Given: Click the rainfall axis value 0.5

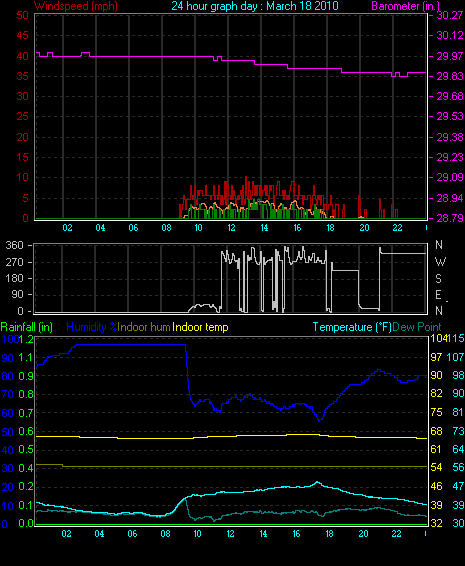Looking at the screenshot, I should 26,449.
